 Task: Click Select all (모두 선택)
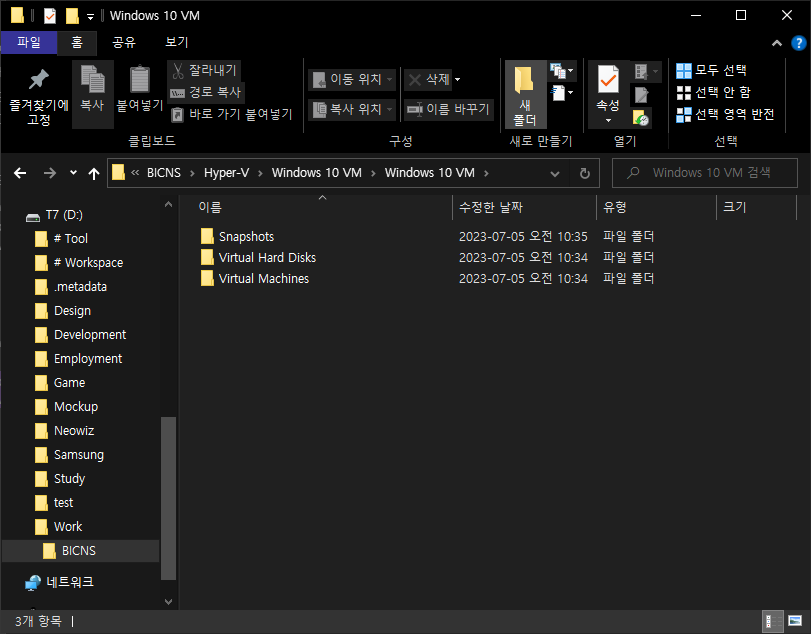coord(711,70)
